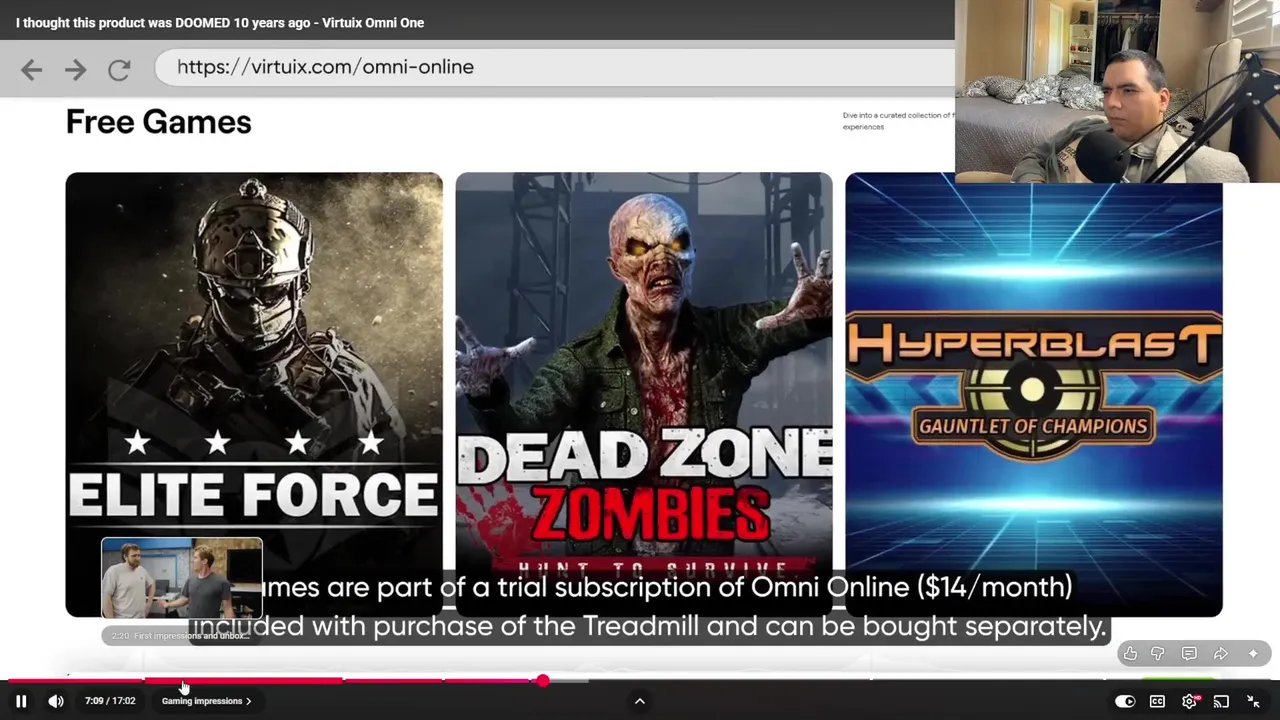Open the Dead Zone Zombies game card
Image resolution: width=1280 pixels, height=720 pixels.
point(644,394)
